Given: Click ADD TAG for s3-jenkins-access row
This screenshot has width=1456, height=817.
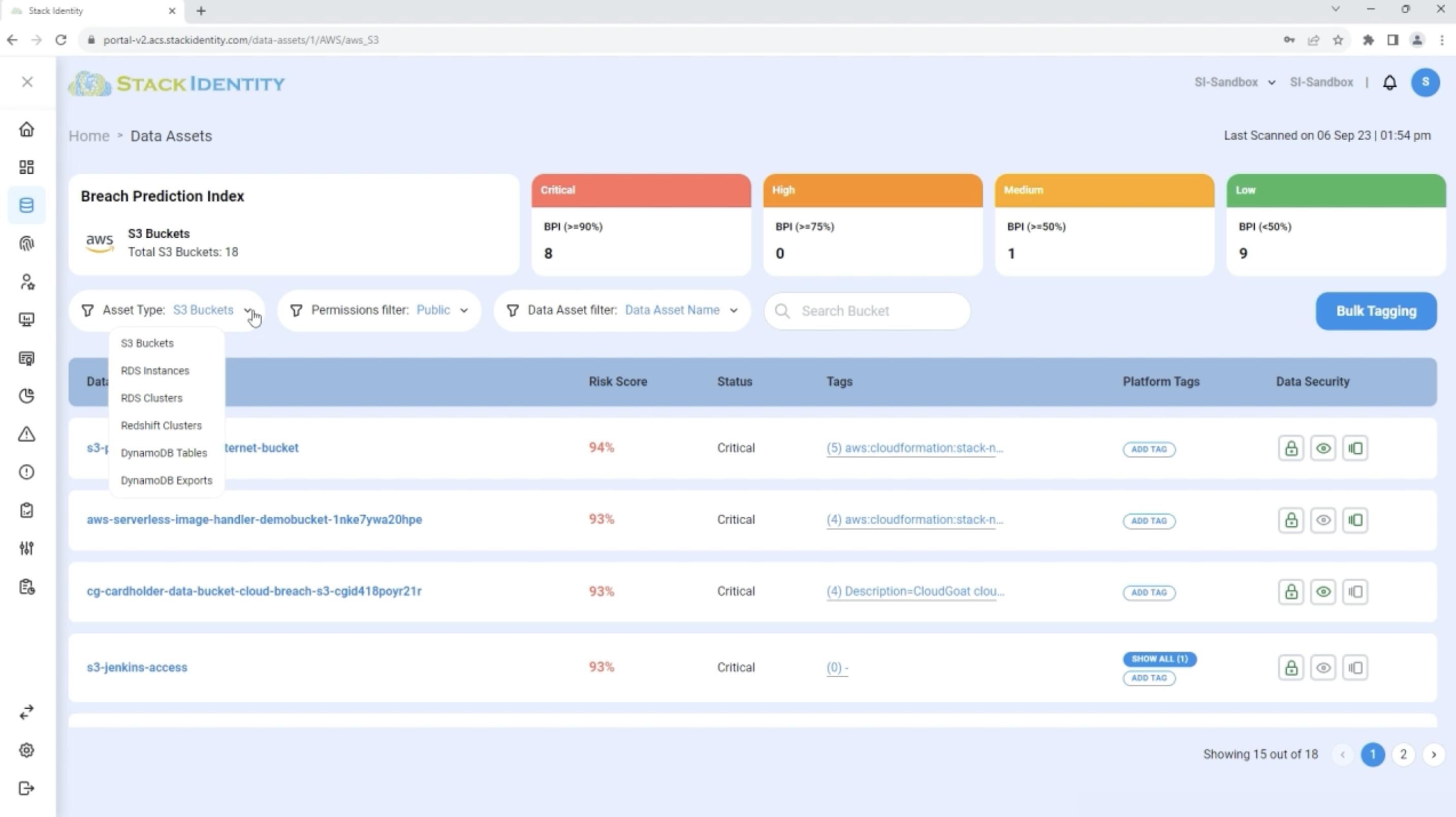Looking at the screenshot, I should (x=1149, y=678).
